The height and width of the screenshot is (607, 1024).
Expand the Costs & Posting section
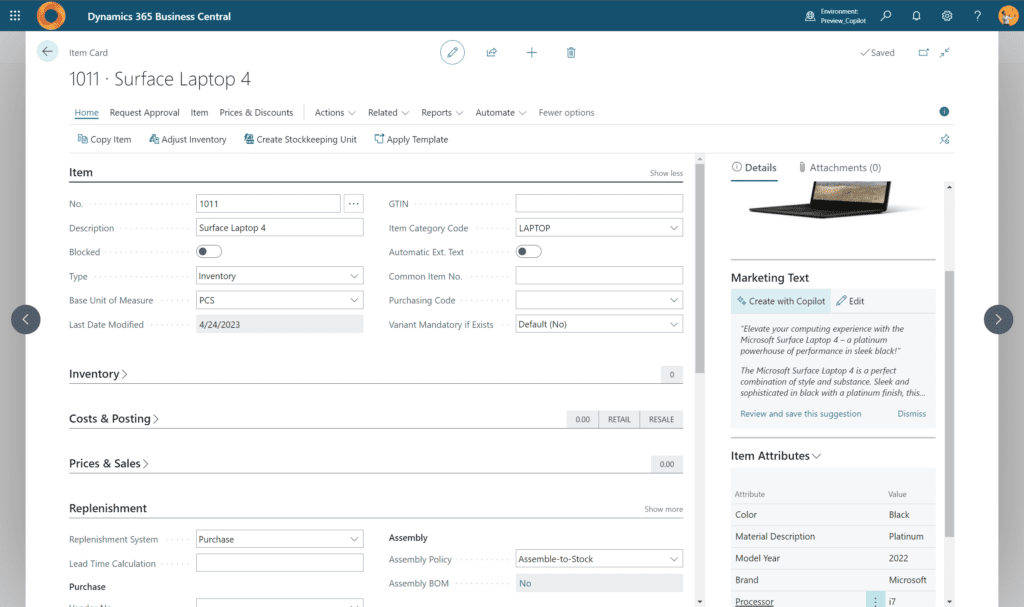click(113, 418)
